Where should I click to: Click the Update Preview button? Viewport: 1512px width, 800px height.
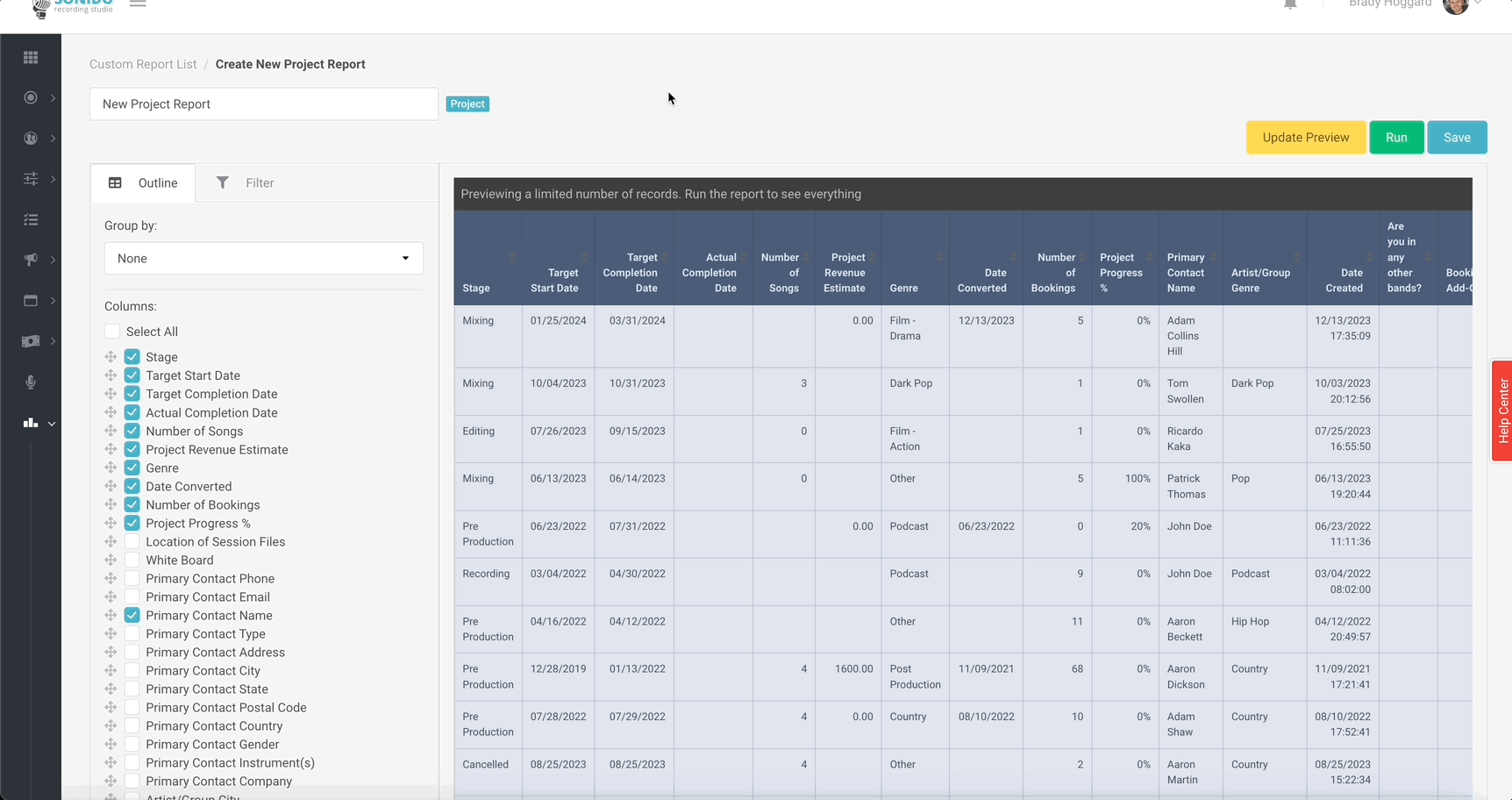pyautogui.click(x=1305, y=138)
